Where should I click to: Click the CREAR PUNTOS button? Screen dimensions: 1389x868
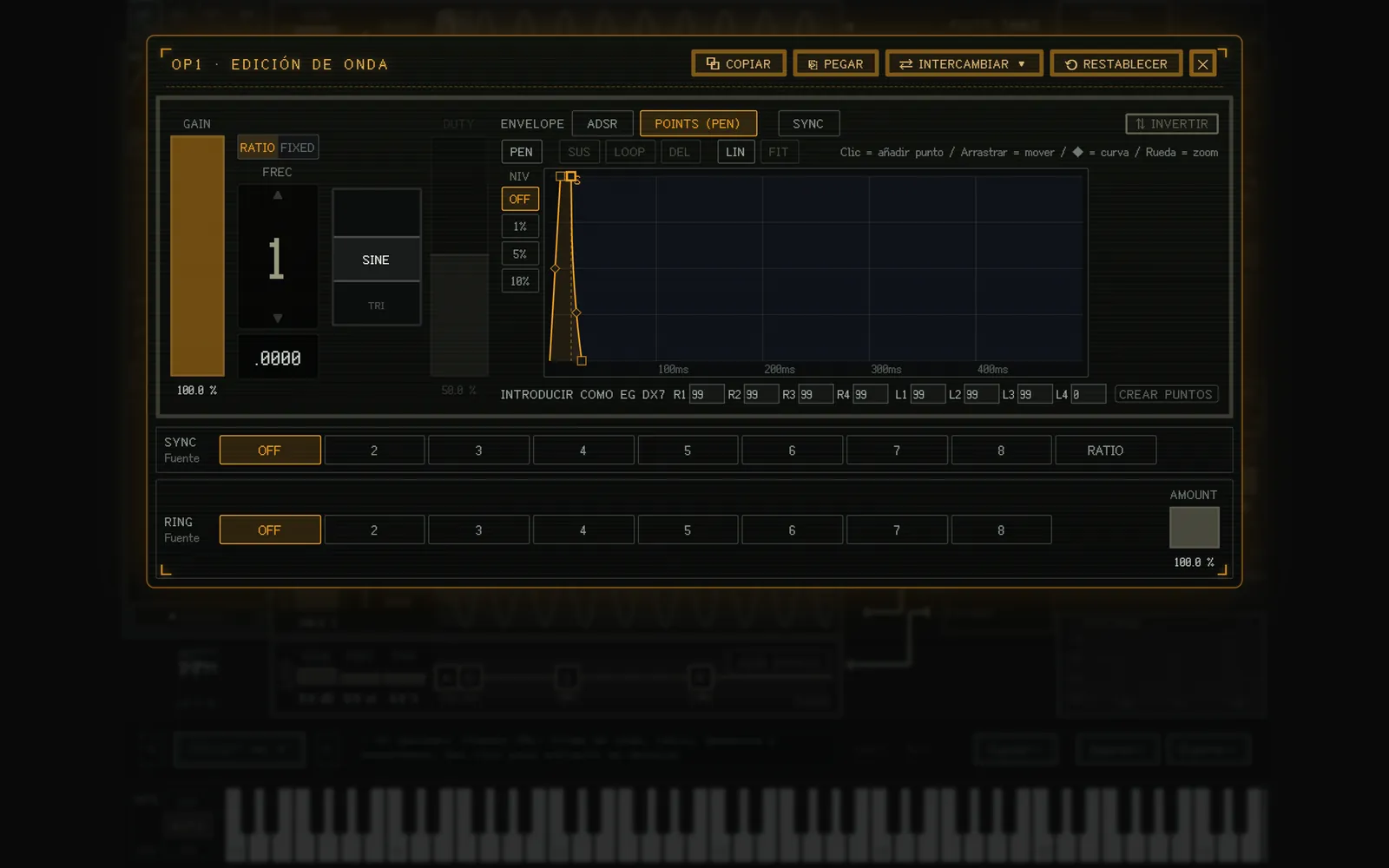coord(1166,394)
